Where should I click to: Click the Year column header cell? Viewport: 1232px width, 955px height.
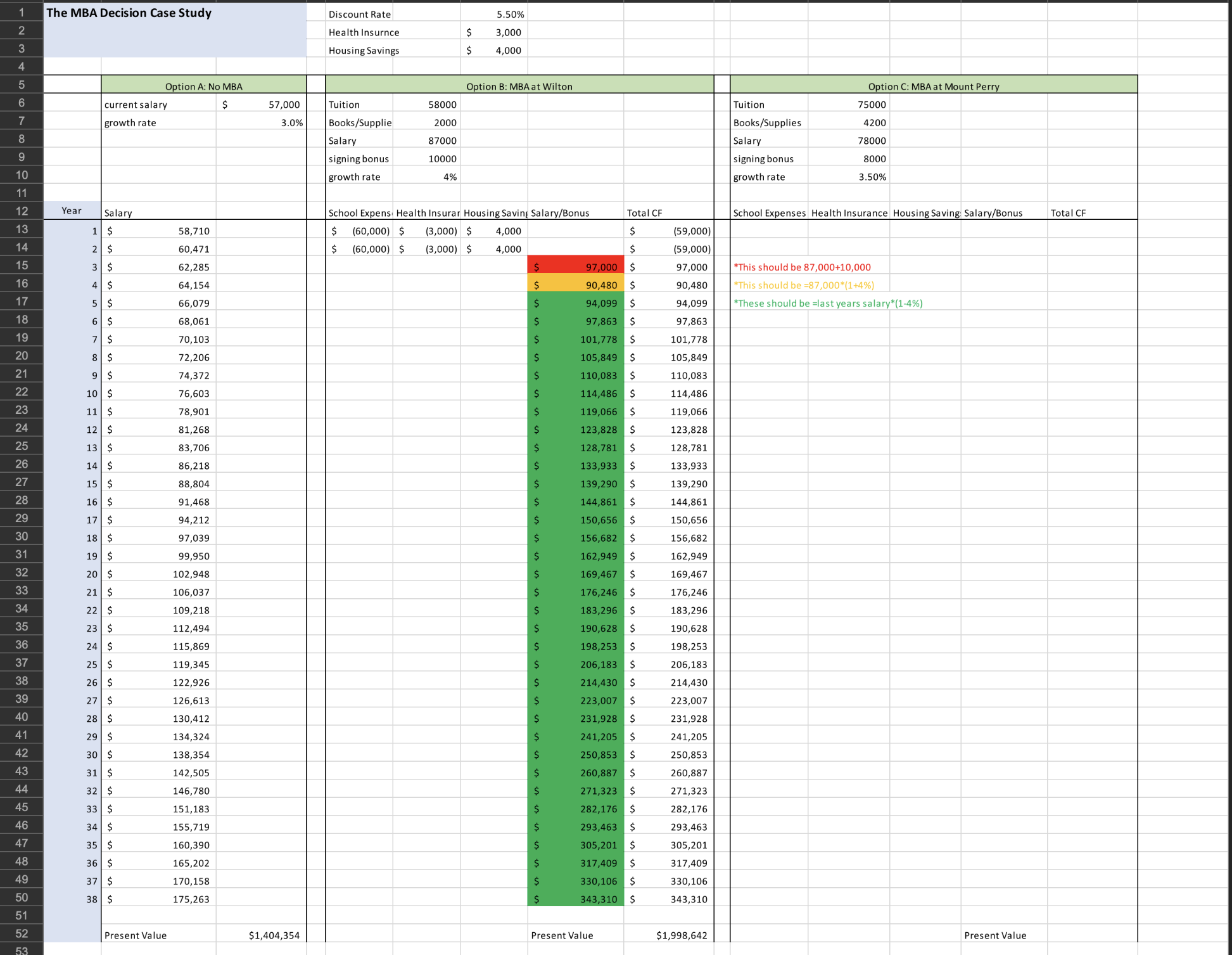coord(72,211)
